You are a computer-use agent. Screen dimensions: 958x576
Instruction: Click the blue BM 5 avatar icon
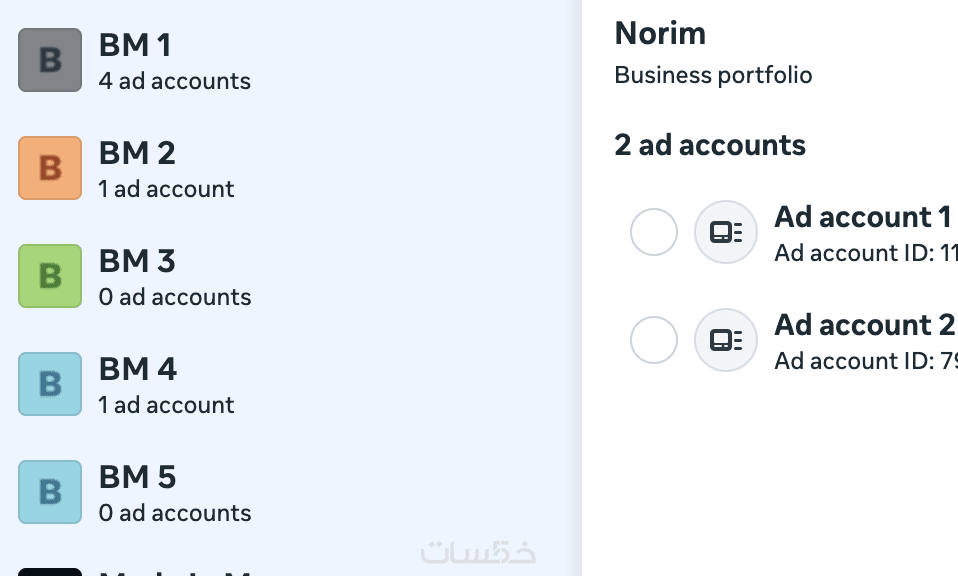50,492
